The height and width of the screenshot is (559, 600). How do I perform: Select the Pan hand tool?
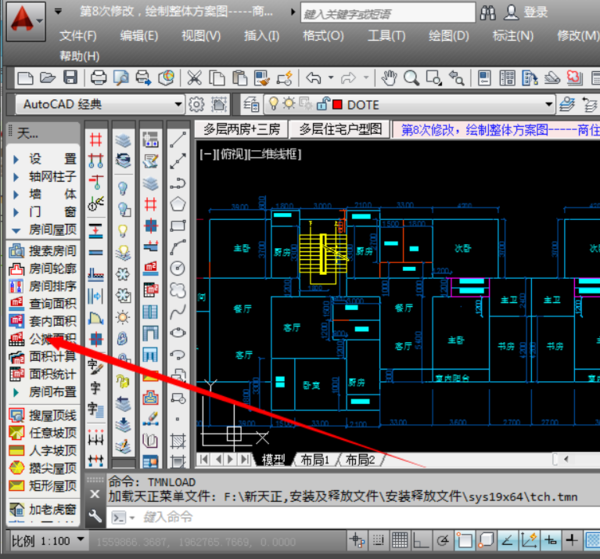point(389,78)
